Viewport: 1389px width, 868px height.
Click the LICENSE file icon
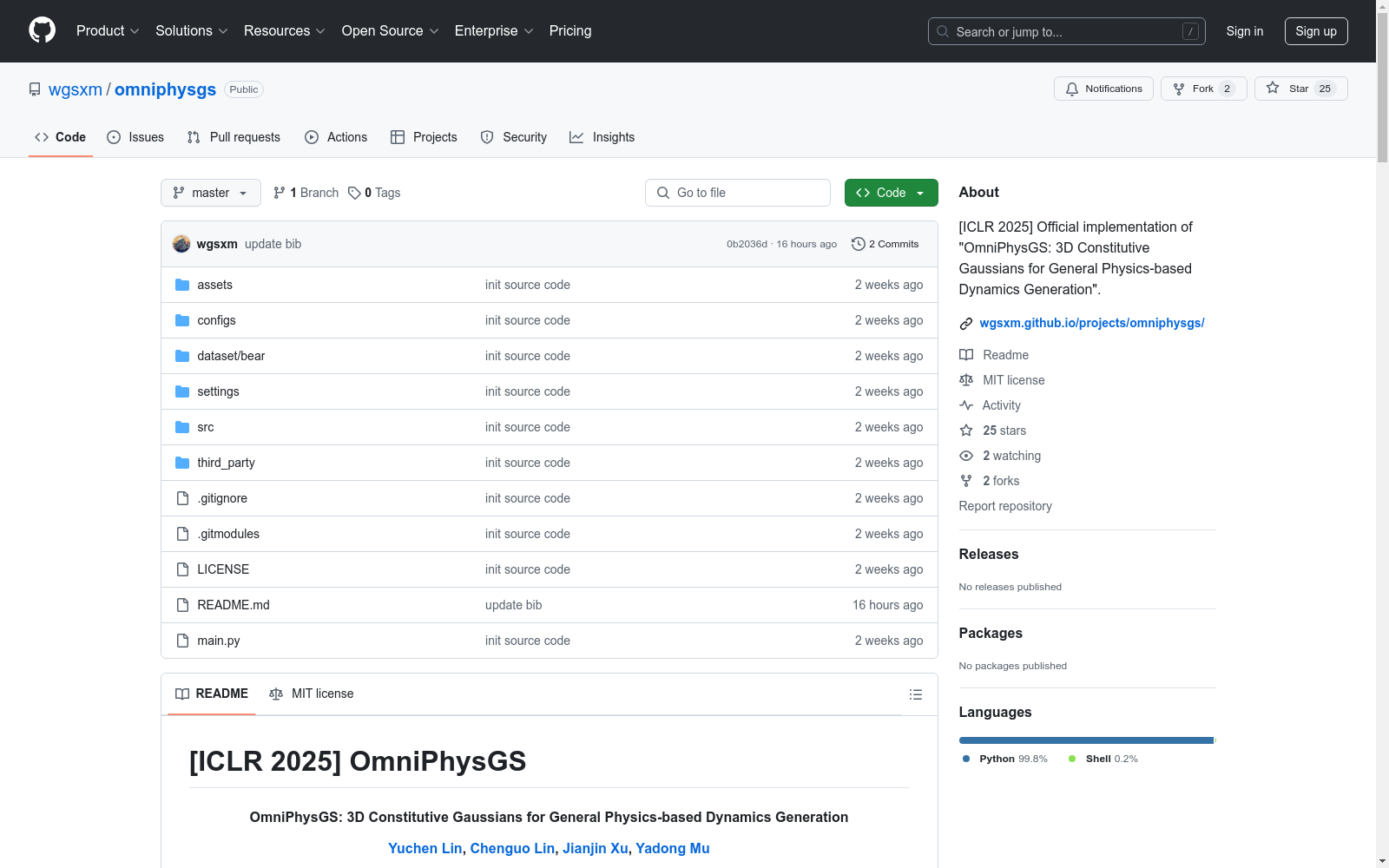[182, 569]
